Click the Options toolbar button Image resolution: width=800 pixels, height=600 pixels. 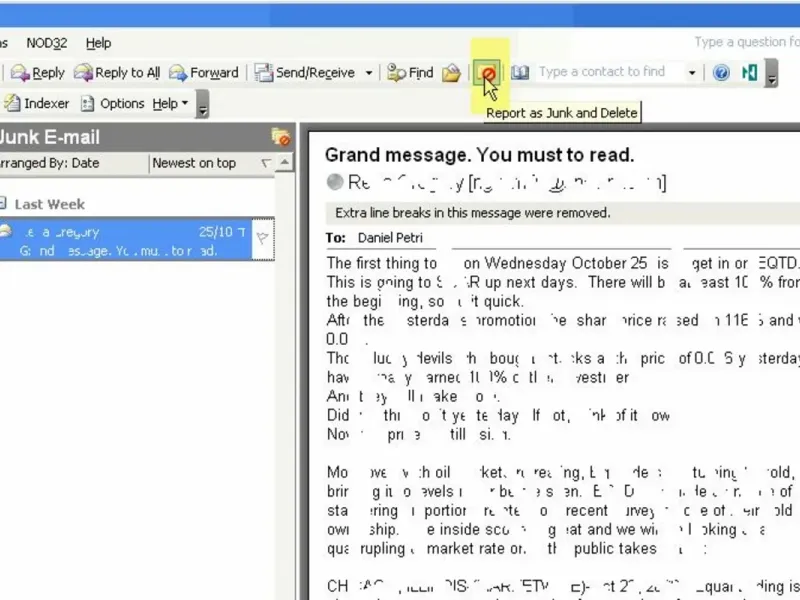click(113, 104)
